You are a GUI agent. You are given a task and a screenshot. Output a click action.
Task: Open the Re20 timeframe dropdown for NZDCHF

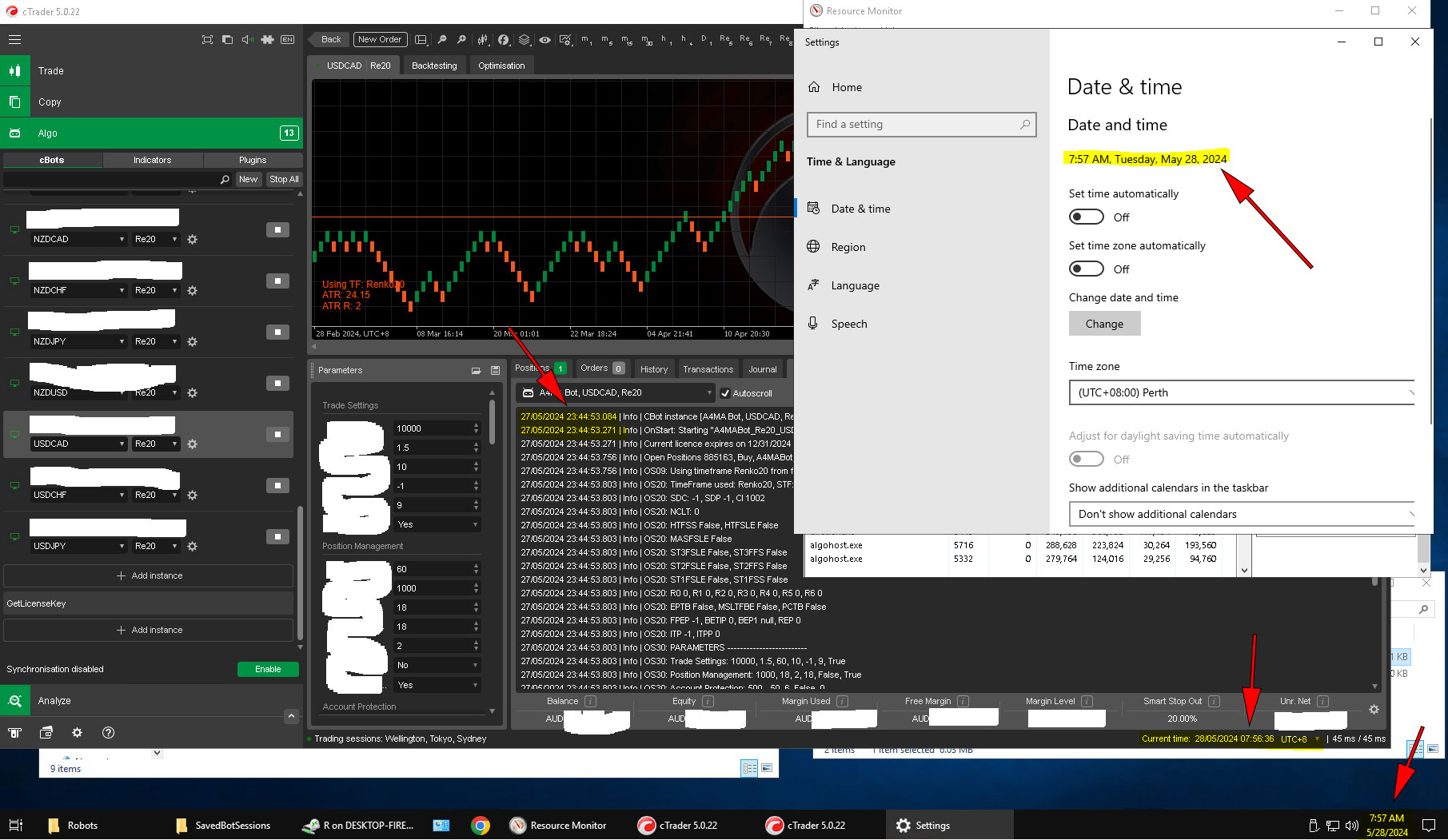coord(156,290)
